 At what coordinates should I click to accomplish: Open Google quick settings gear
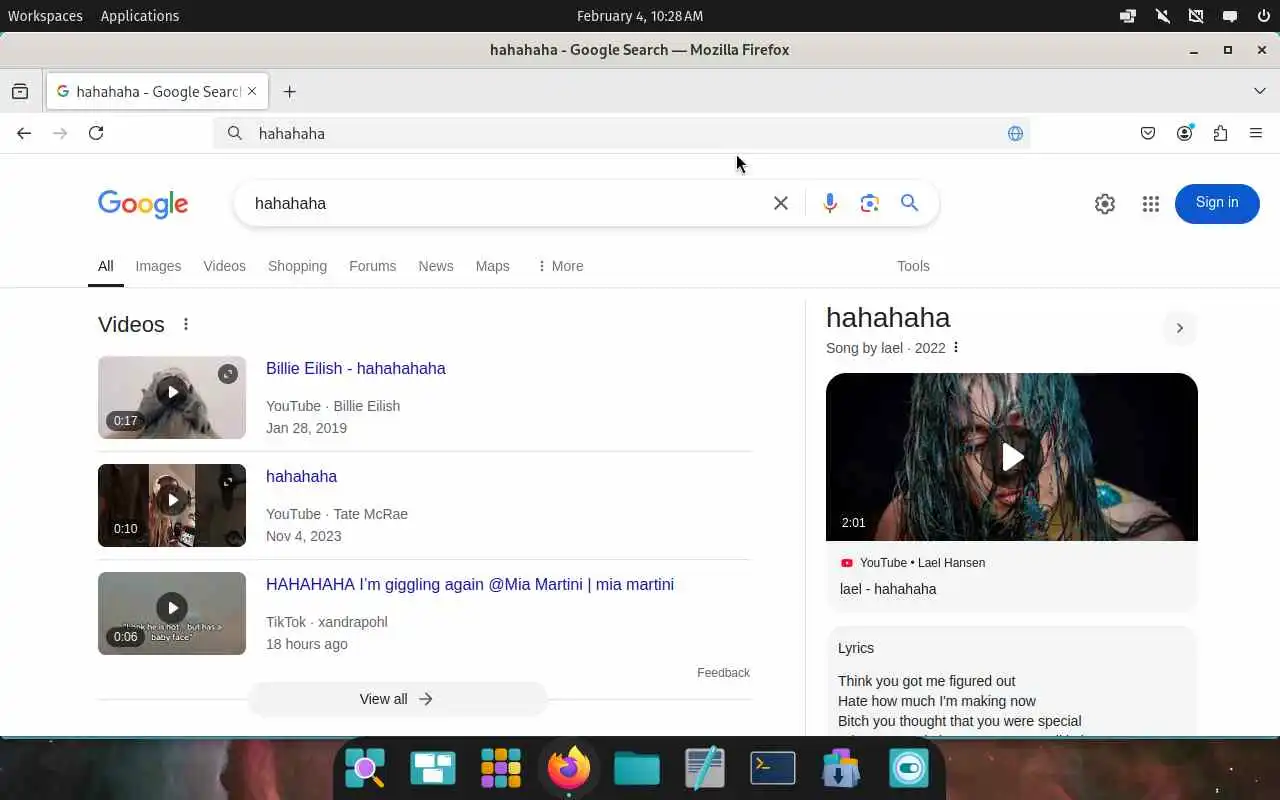(1105, 203)
